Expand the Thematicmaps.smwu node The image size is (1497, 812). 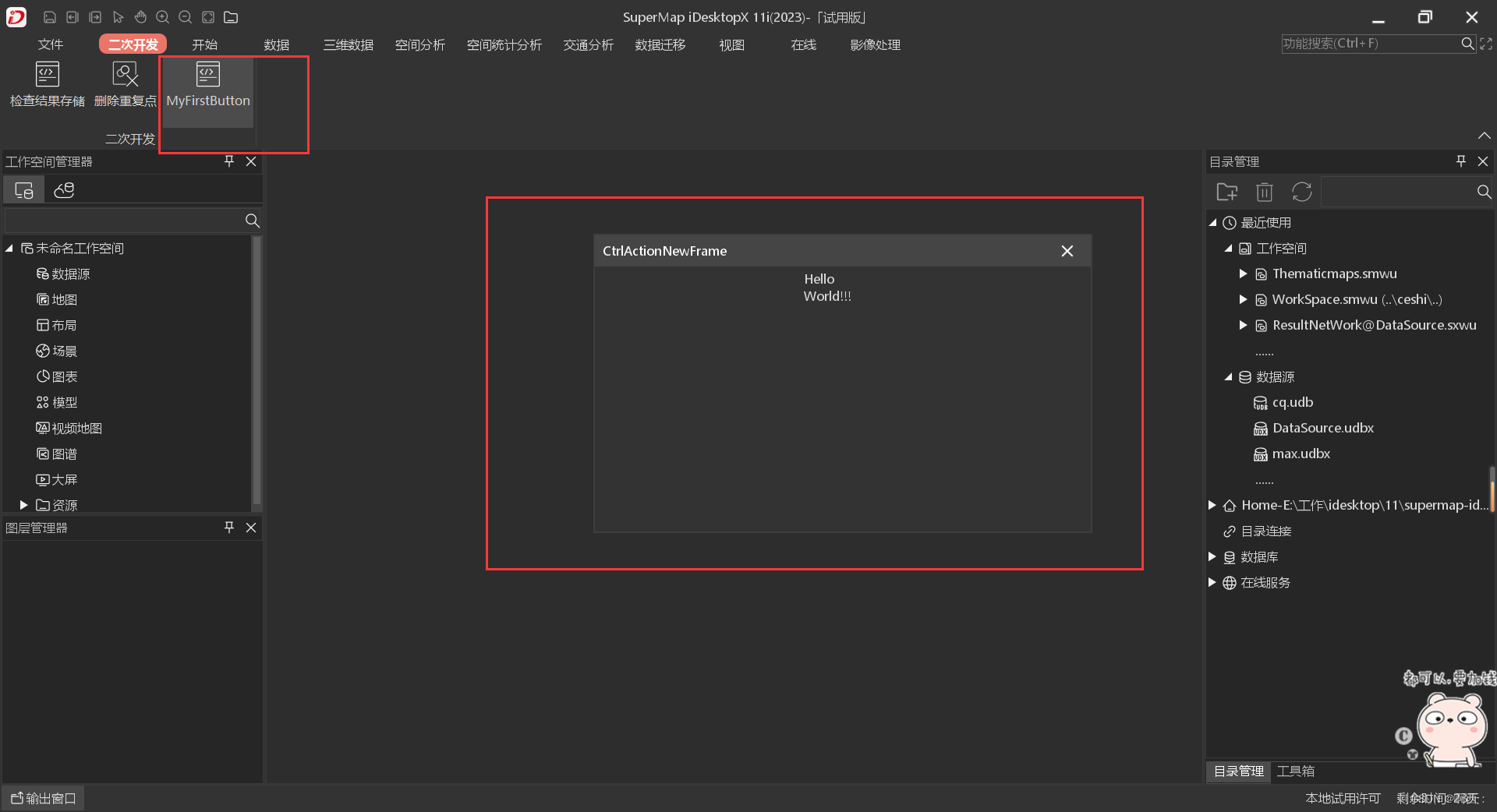(x=1244, y=274)
